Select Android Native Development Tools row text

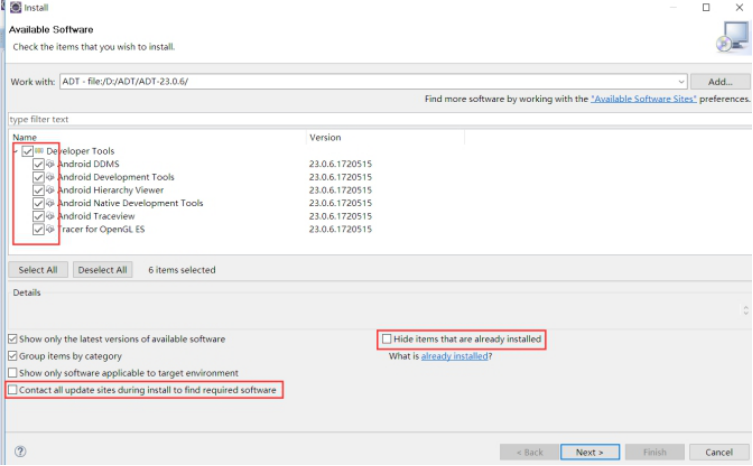tap(130, 203)
